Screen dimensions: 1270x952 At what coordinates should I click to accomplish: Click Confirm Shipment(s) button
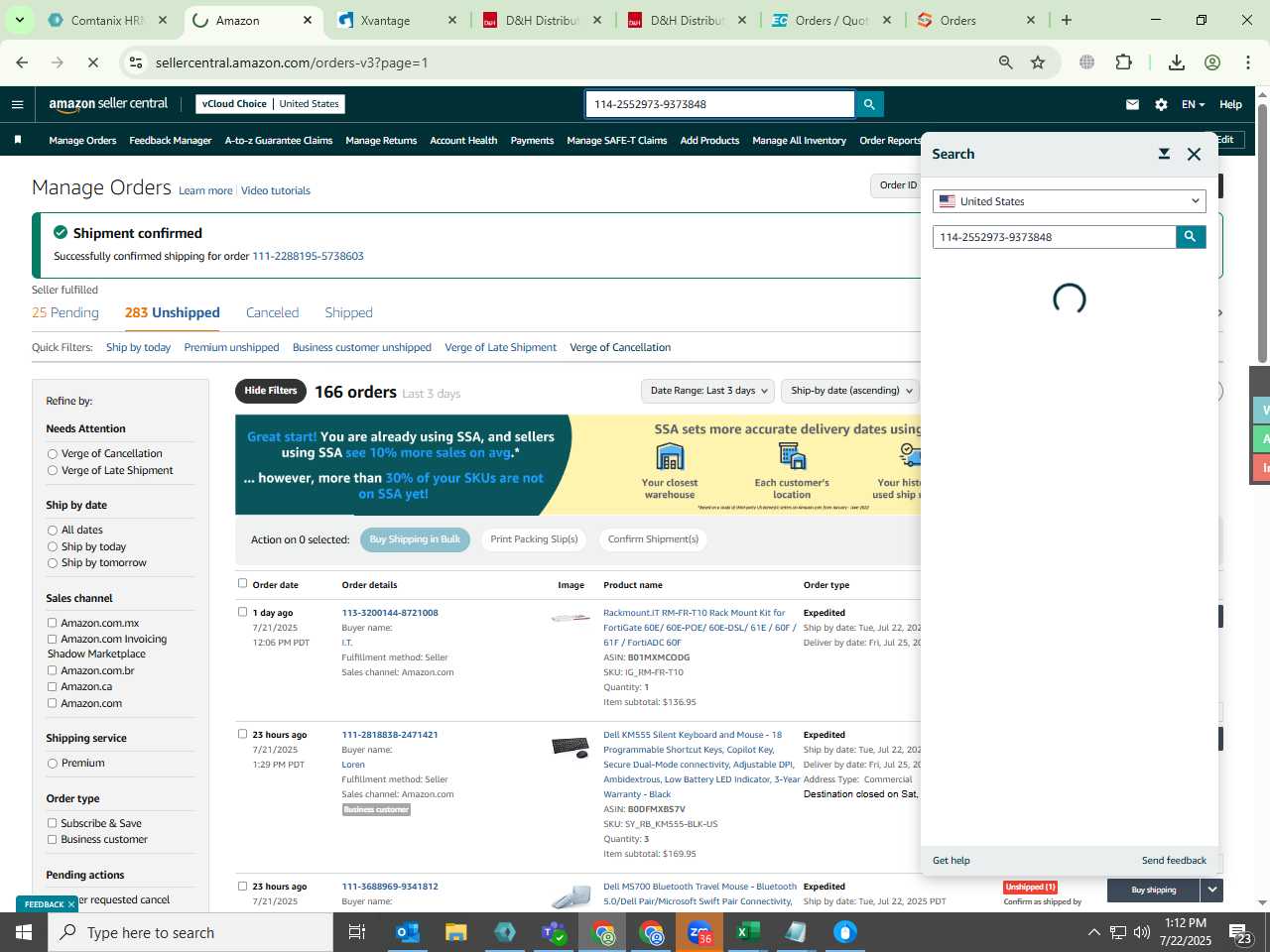click(x=653, y=539)
